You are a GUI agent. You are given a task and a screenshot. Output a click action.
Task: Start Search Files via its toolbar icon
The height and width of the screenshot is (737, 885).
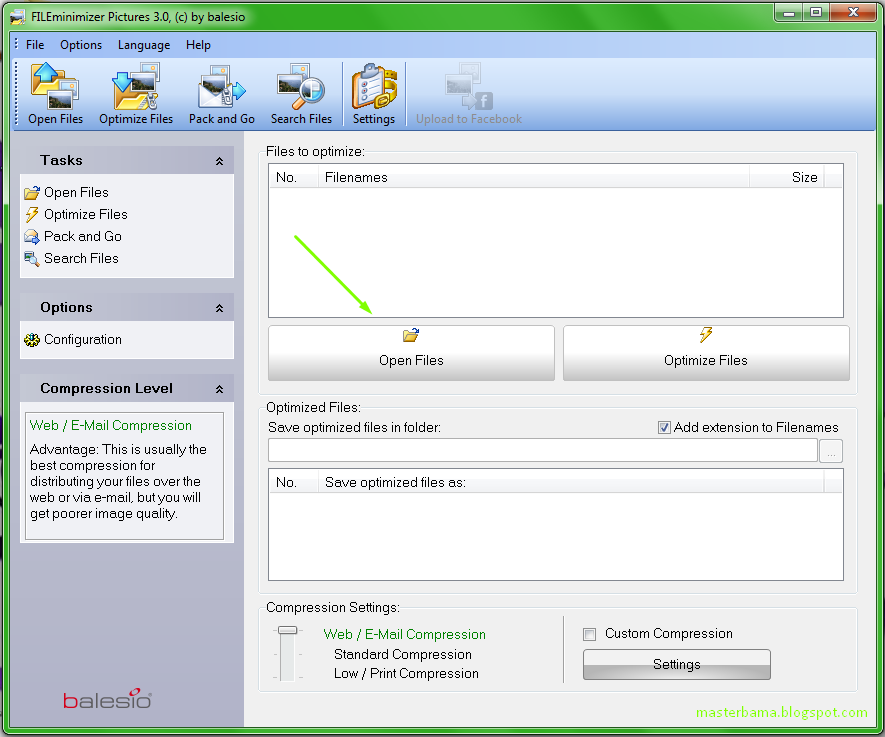pos(301,92)
